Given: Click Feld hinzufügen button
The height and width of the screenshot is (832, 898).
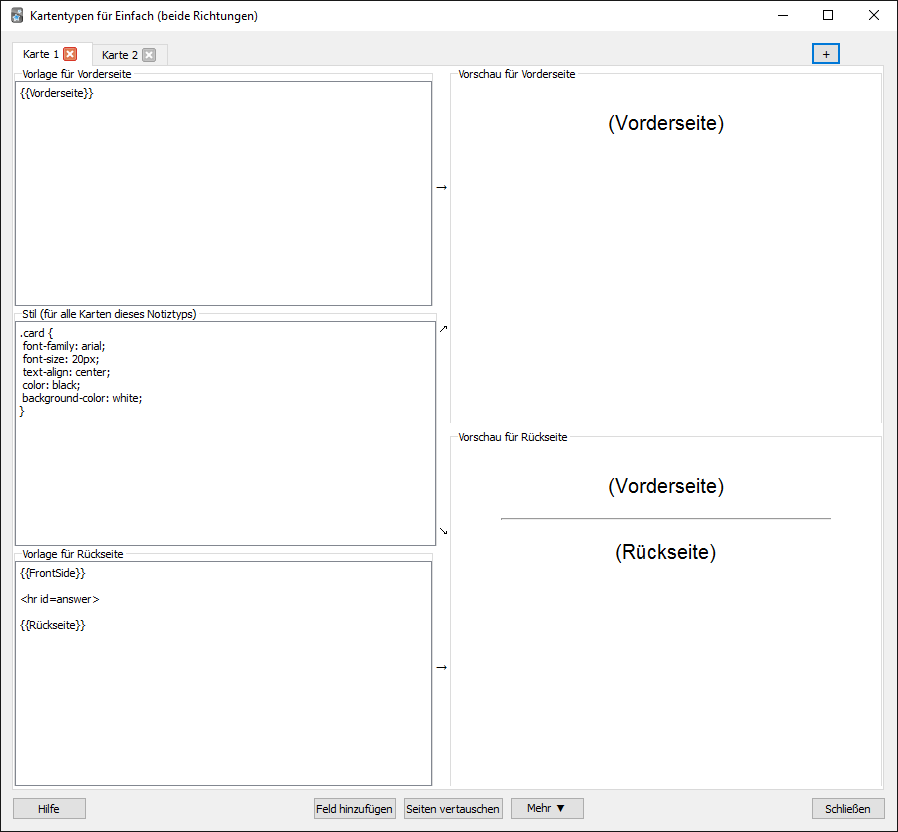Looking at the screenshot, I should point(355,809).
